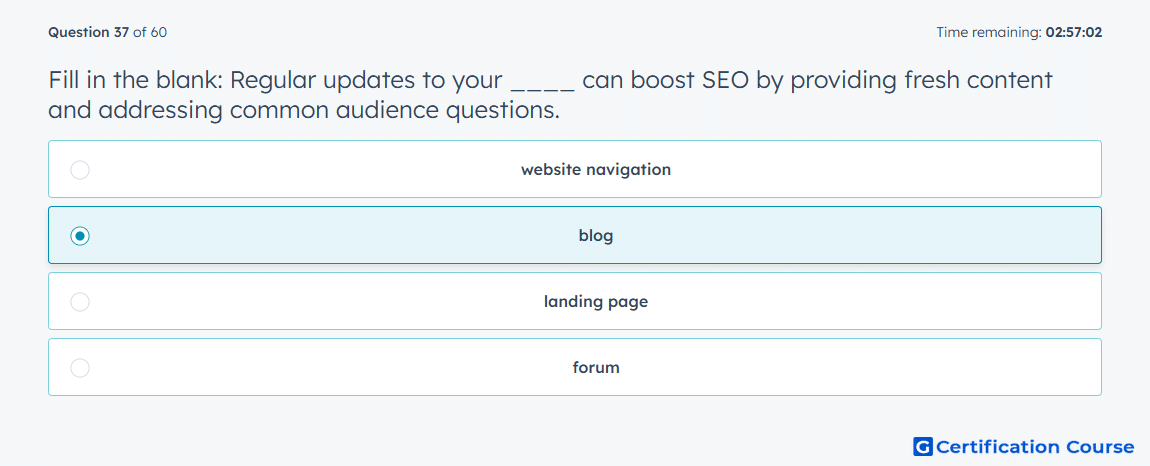Pick the 'landing page' answer text
1150x466 pixels.
pos(596,302)
